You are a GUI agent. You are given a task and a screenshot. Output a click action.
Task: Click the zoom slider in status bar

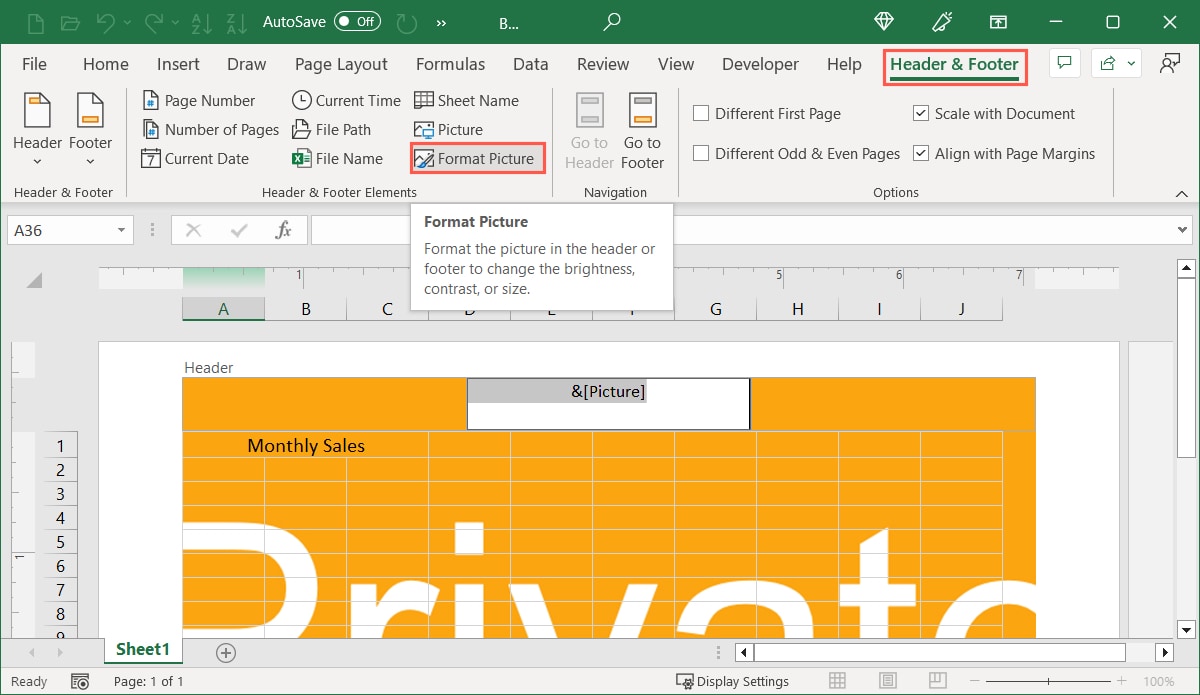coord(1048,681)
